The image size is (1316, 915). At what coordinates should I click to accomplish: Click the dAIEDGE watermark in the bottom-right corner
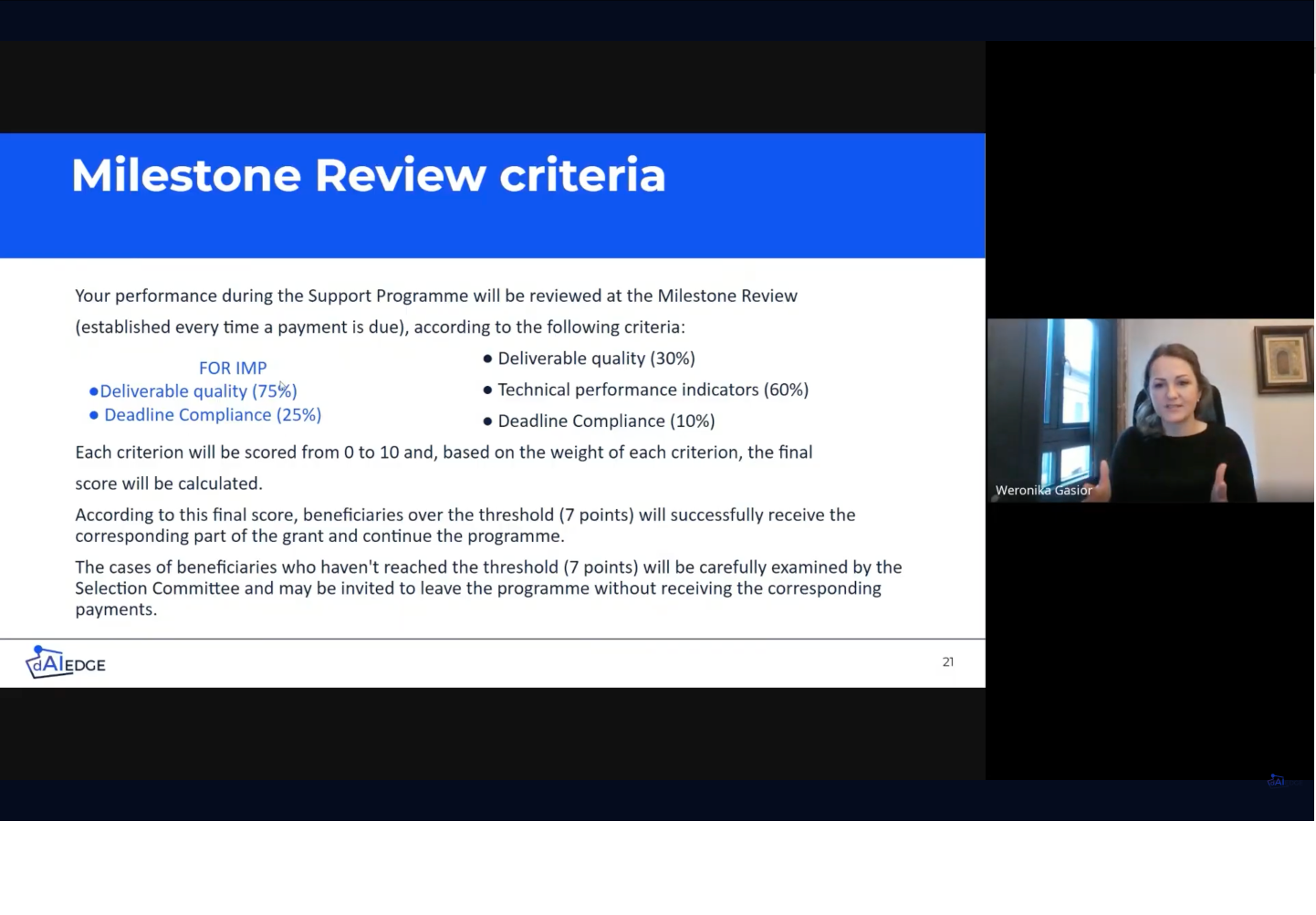(x=1277, y=781)
